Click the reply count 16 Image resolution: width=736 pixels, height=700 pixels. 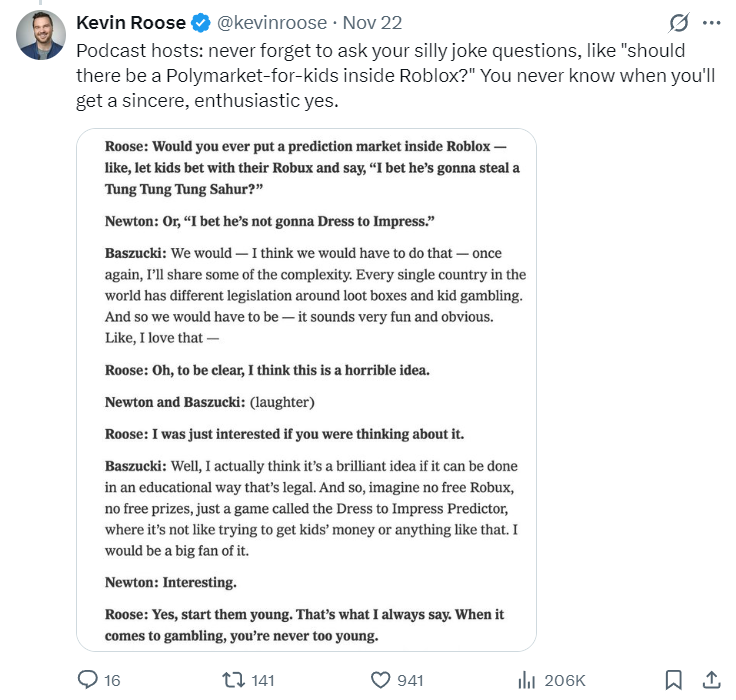[x=112, y=680]
